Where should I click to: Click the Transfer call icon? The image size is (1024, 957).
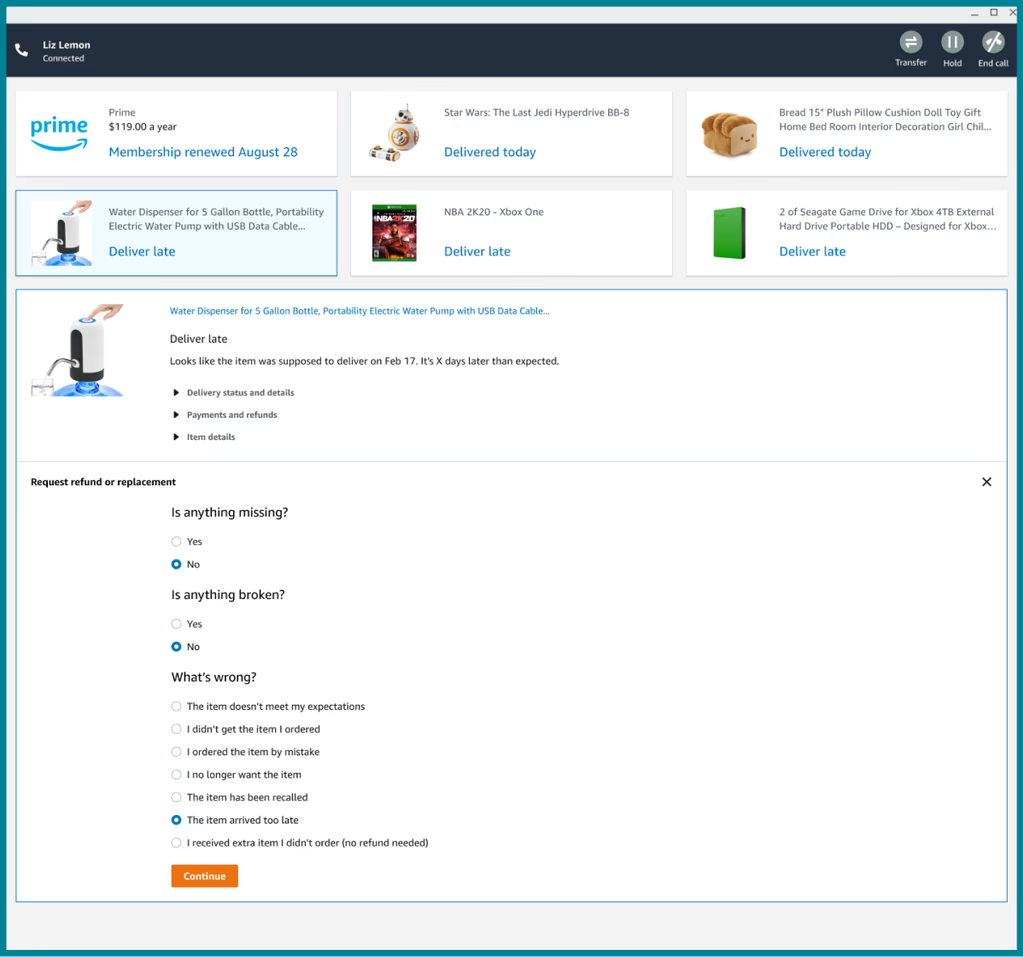[910, 42]
